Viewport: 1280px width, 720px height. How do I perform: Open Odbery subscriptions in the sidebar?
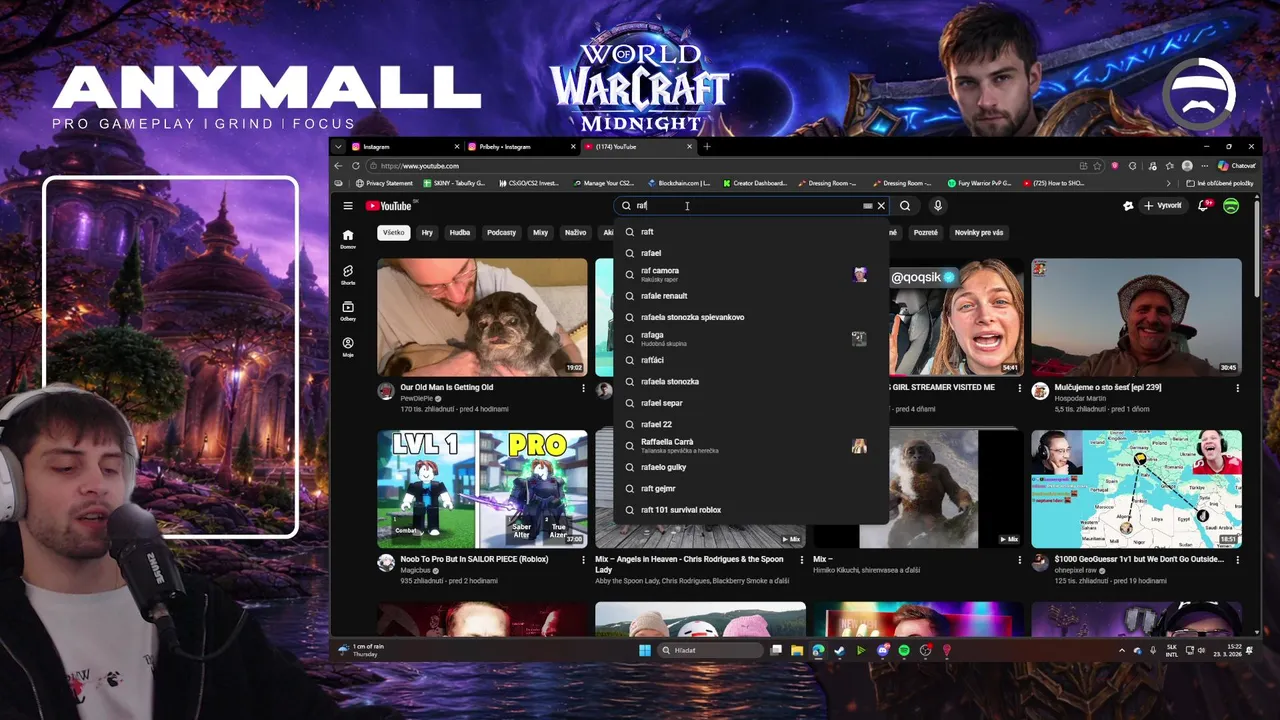348,311
